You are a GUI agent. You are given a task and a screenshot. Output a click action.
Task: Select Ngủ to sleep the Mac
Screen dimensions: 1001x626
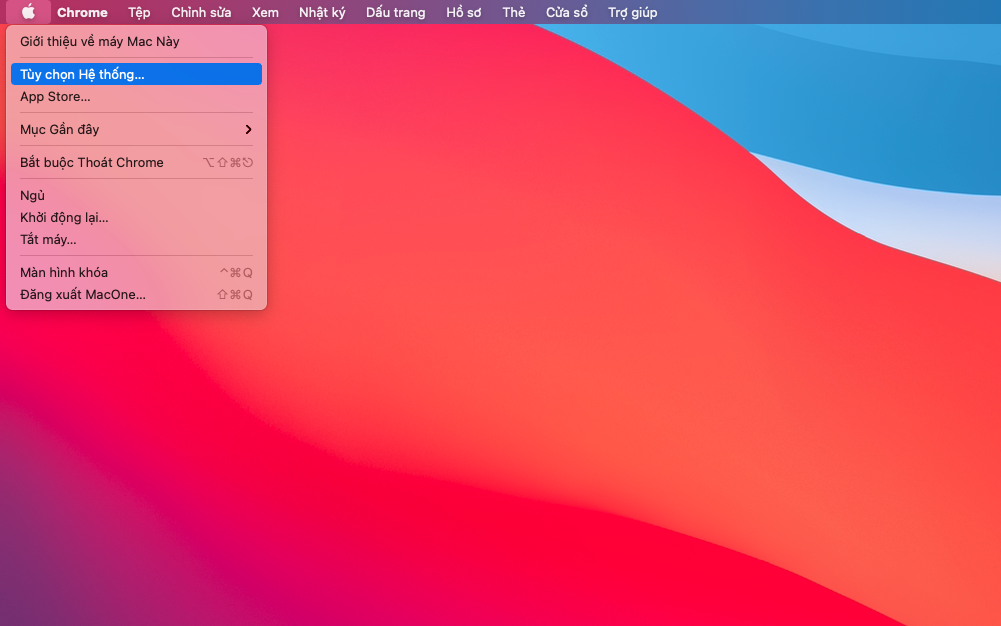[x=136, y=195]
